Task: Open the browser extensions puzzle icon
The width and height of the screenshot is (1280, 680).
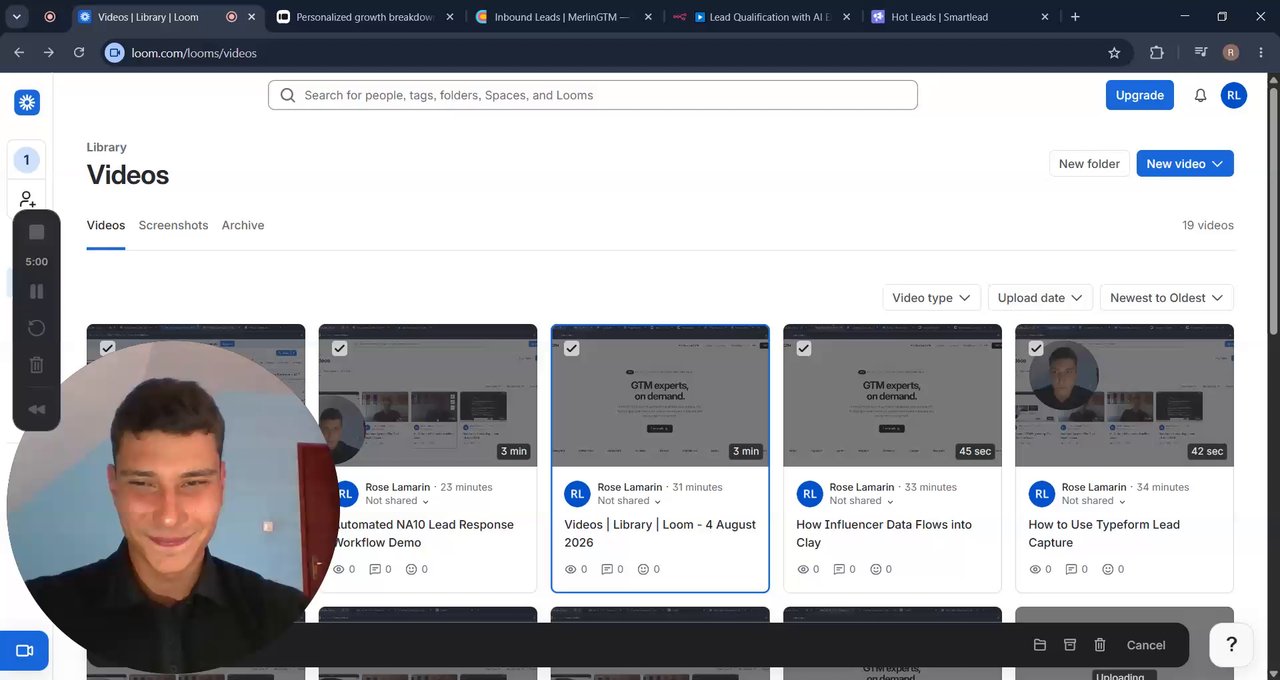Action: [1157, 53]
